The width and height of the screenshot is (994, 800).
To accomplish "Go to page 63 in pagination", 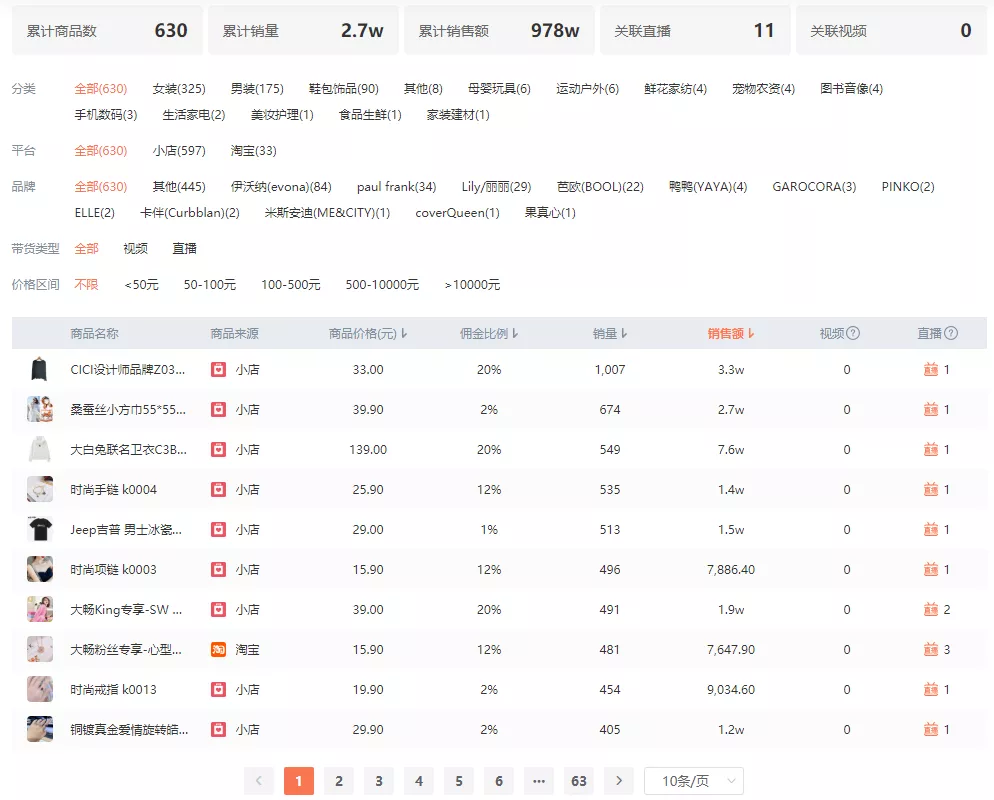I will point(579,781).
